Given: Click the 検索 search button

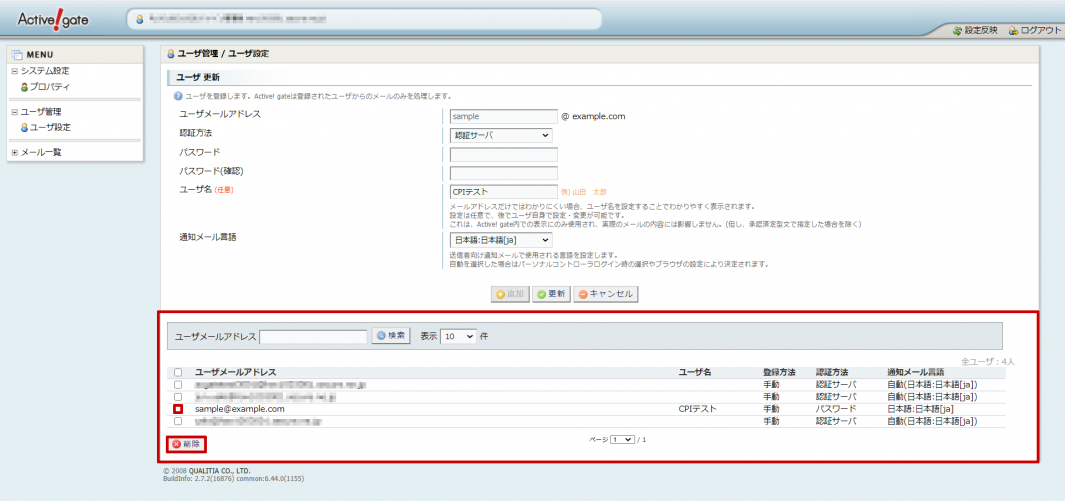Looking at the screenshot, I should pos(391,336).
